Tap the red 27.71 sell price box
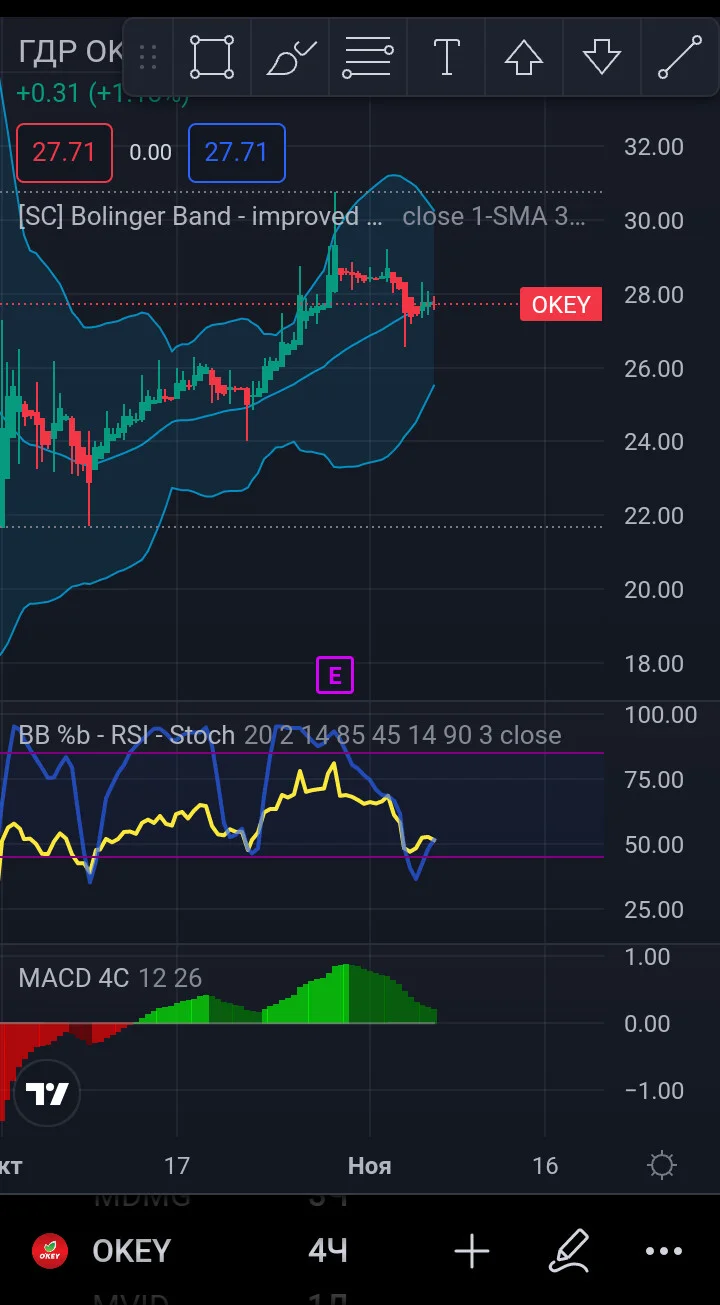The image size is (720, 1305). (63, 153)
